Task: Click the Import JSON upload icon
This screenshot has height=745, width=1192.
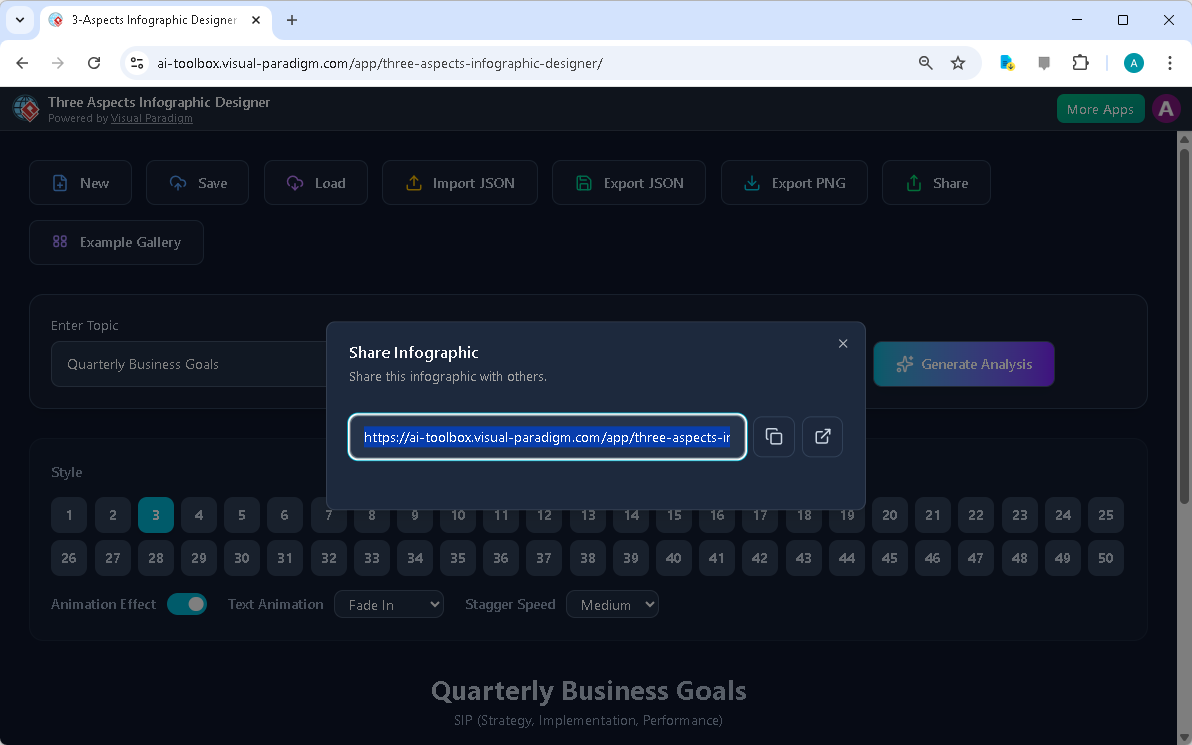Action: [413, 183]
